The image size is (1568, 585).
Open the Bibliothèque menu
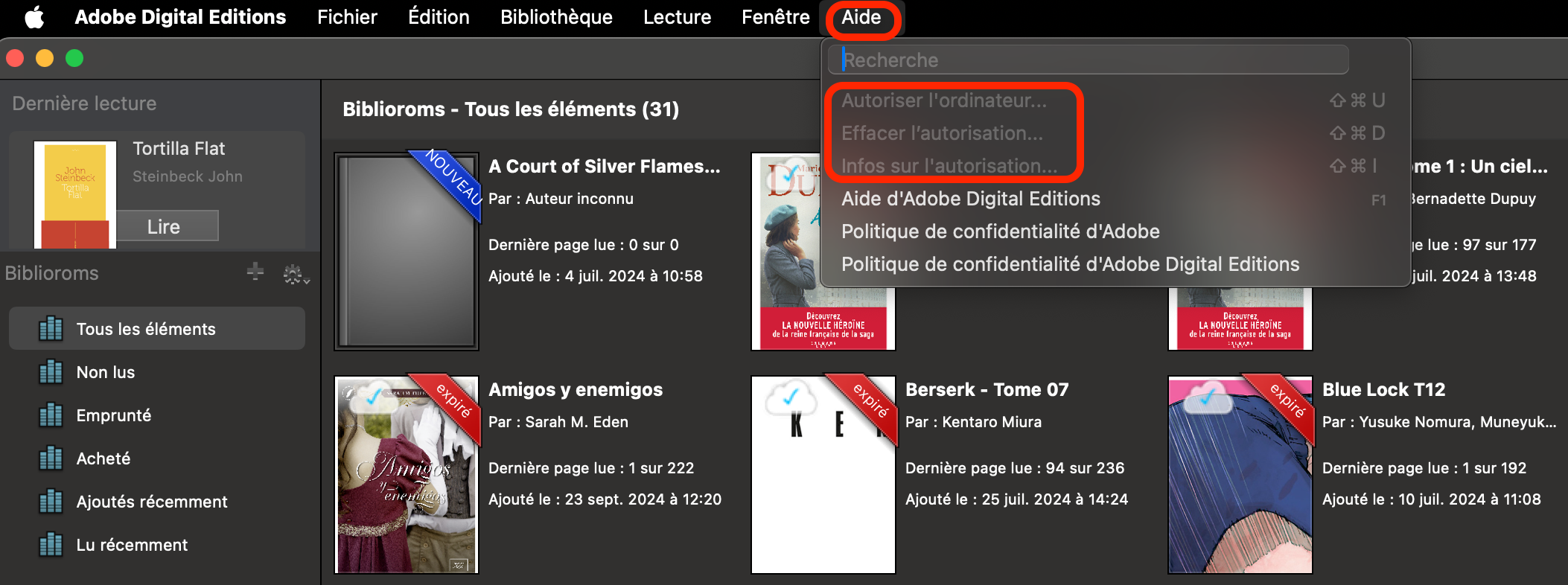pos(556,17)
